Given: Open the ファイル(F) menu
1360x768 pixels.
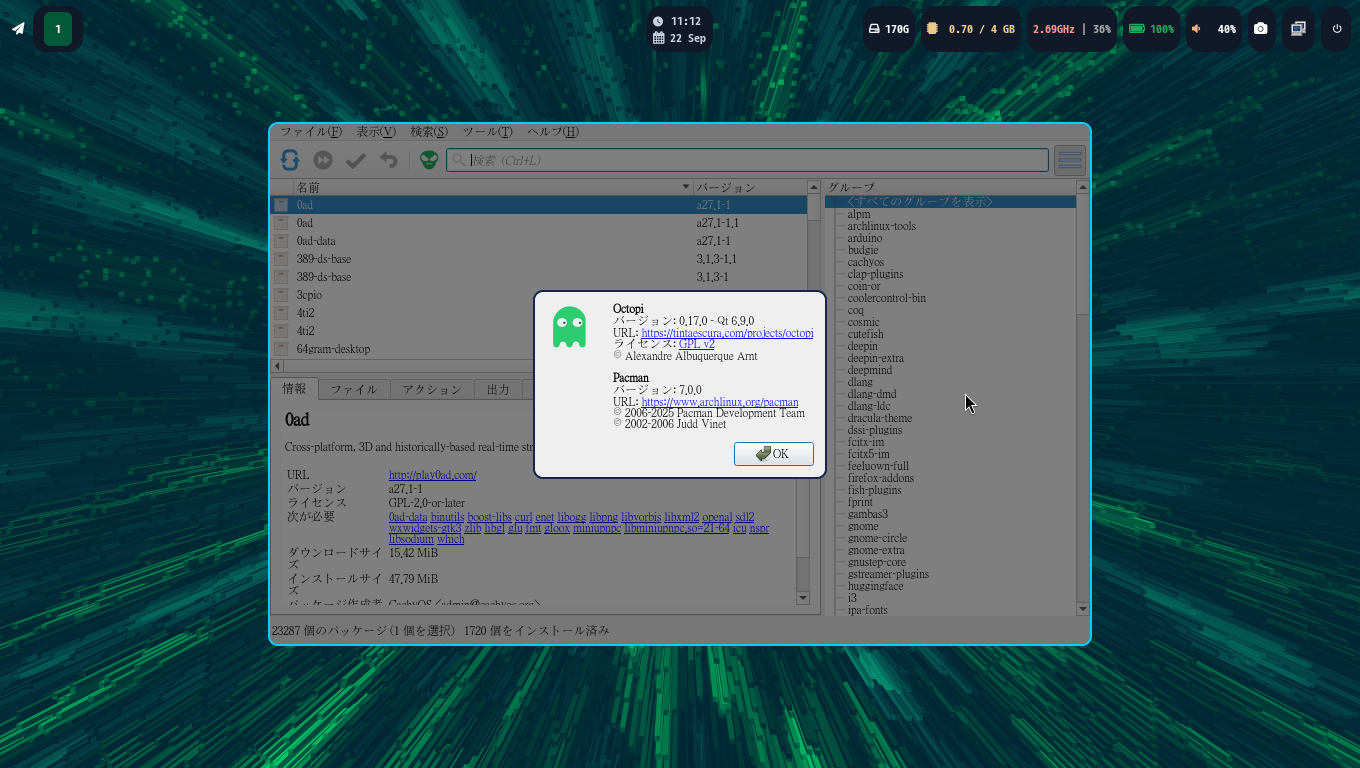Looking at the screenshot, I should [310, 132].
